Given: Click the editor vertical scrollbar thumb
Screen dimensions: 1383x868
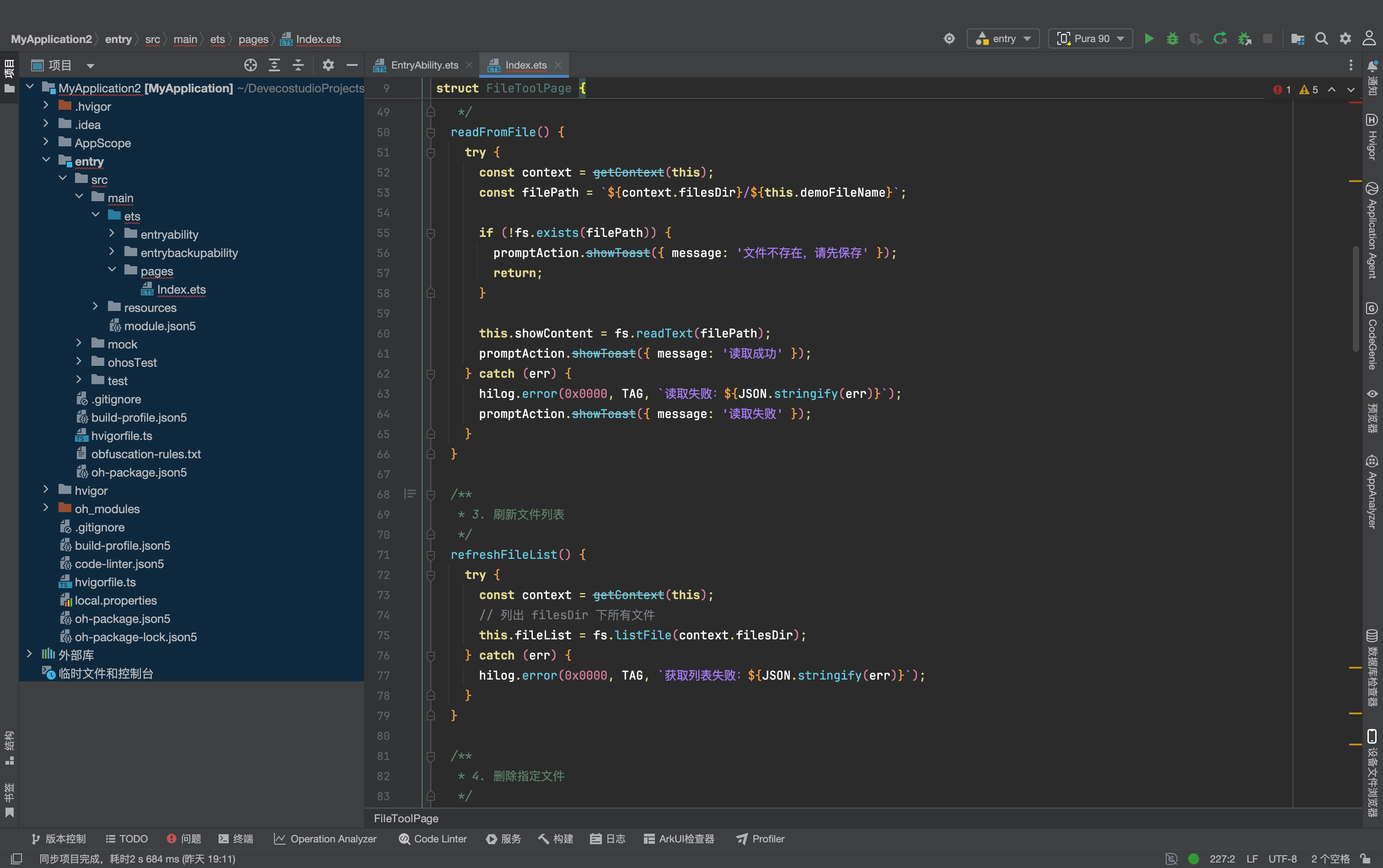Looking at the screenshot, I should click(x=1356, y=299).
